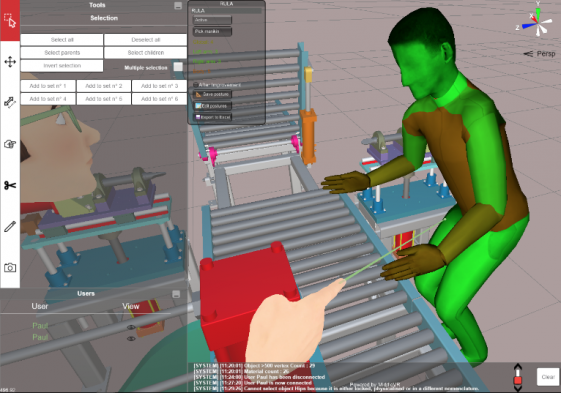Clear the console log with Clear
This screenshot has width=561, height=393.
pos(548,377)
